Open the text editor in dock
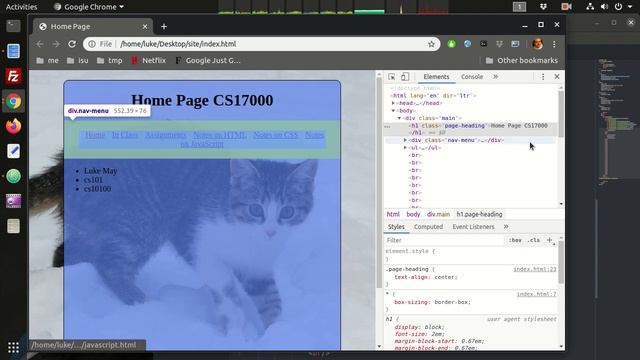 point(13,151)
